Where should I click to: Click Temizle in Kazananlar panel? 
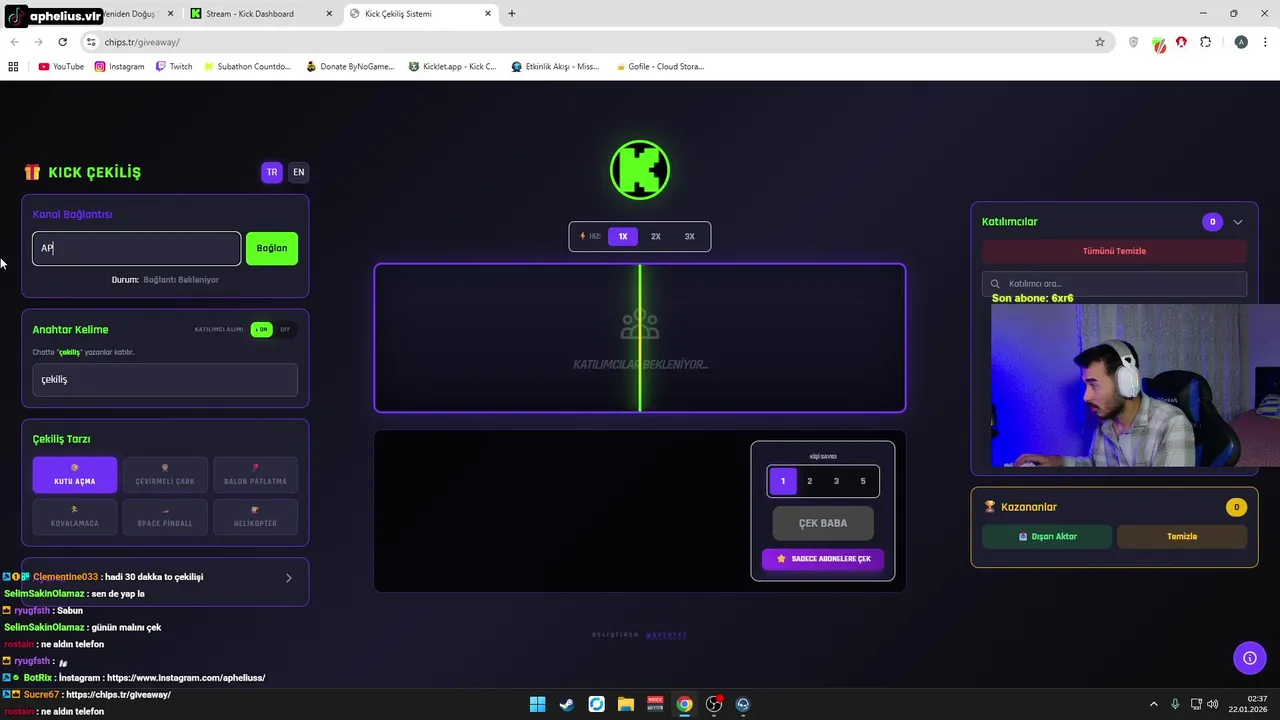click(x=1182, y=536)
